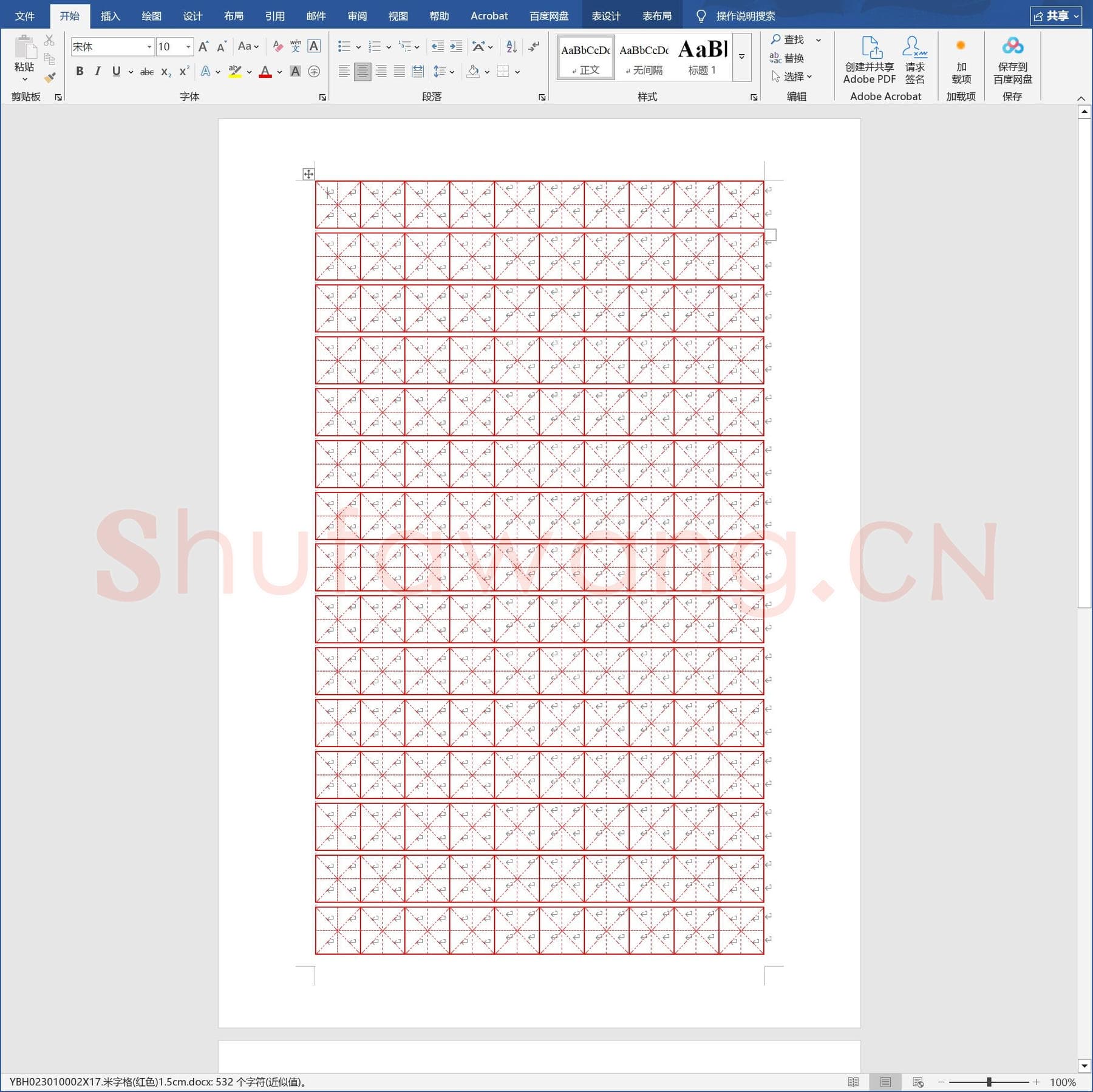Click the 操作说明搜索 search box
Viewport: 1093px width, 1092px height.
(x=746, y=16)
